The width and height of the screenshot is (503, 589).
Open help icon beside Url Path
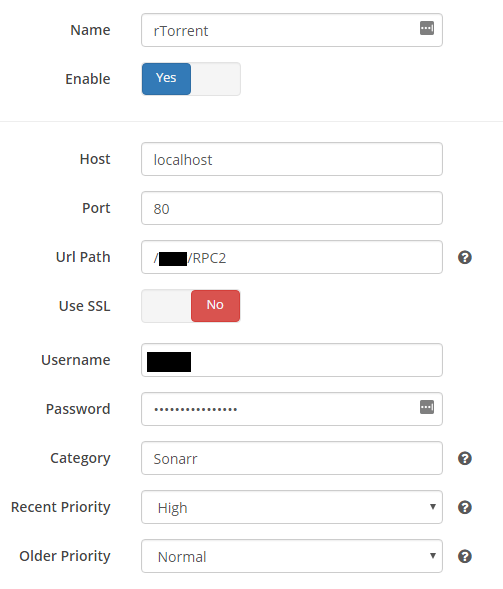(465, 257)
